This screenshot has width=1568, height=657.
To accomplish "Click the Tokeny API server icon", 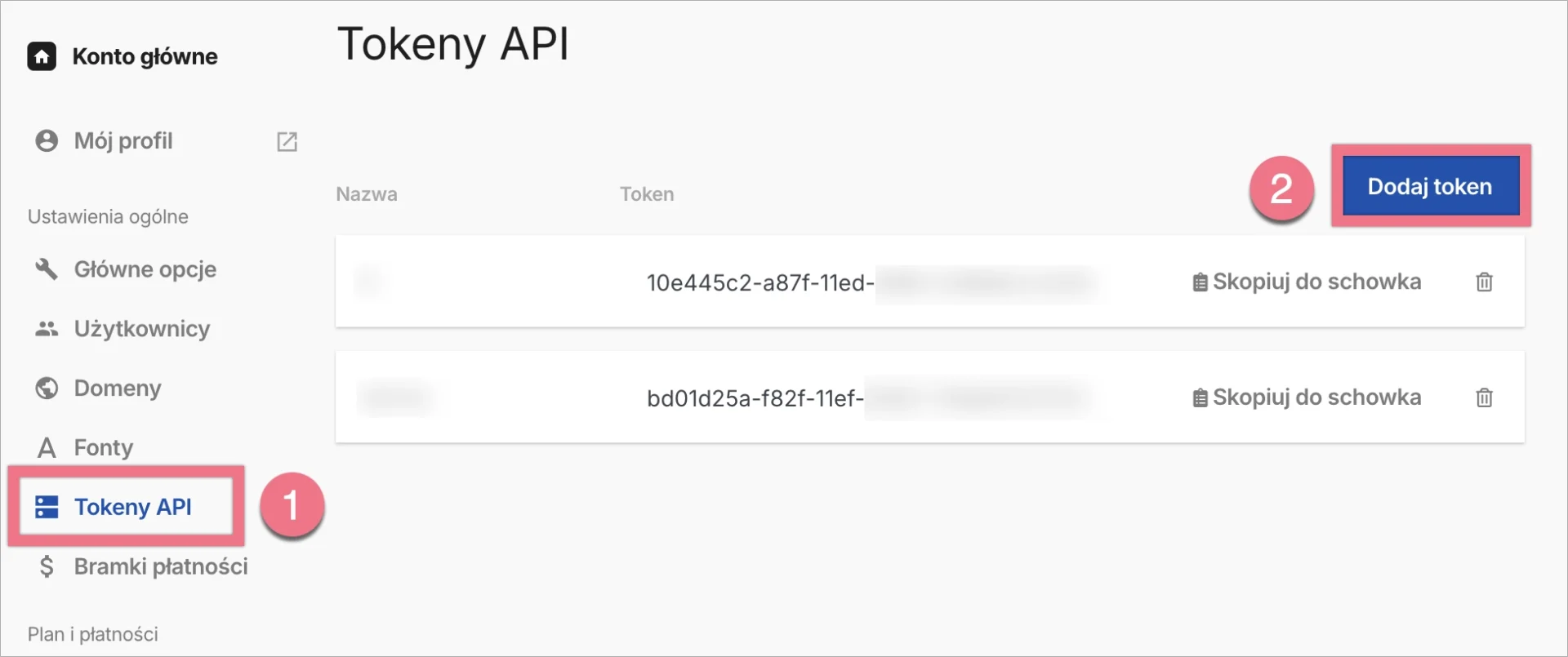I will pyautogui.click(x=47, y=507).
